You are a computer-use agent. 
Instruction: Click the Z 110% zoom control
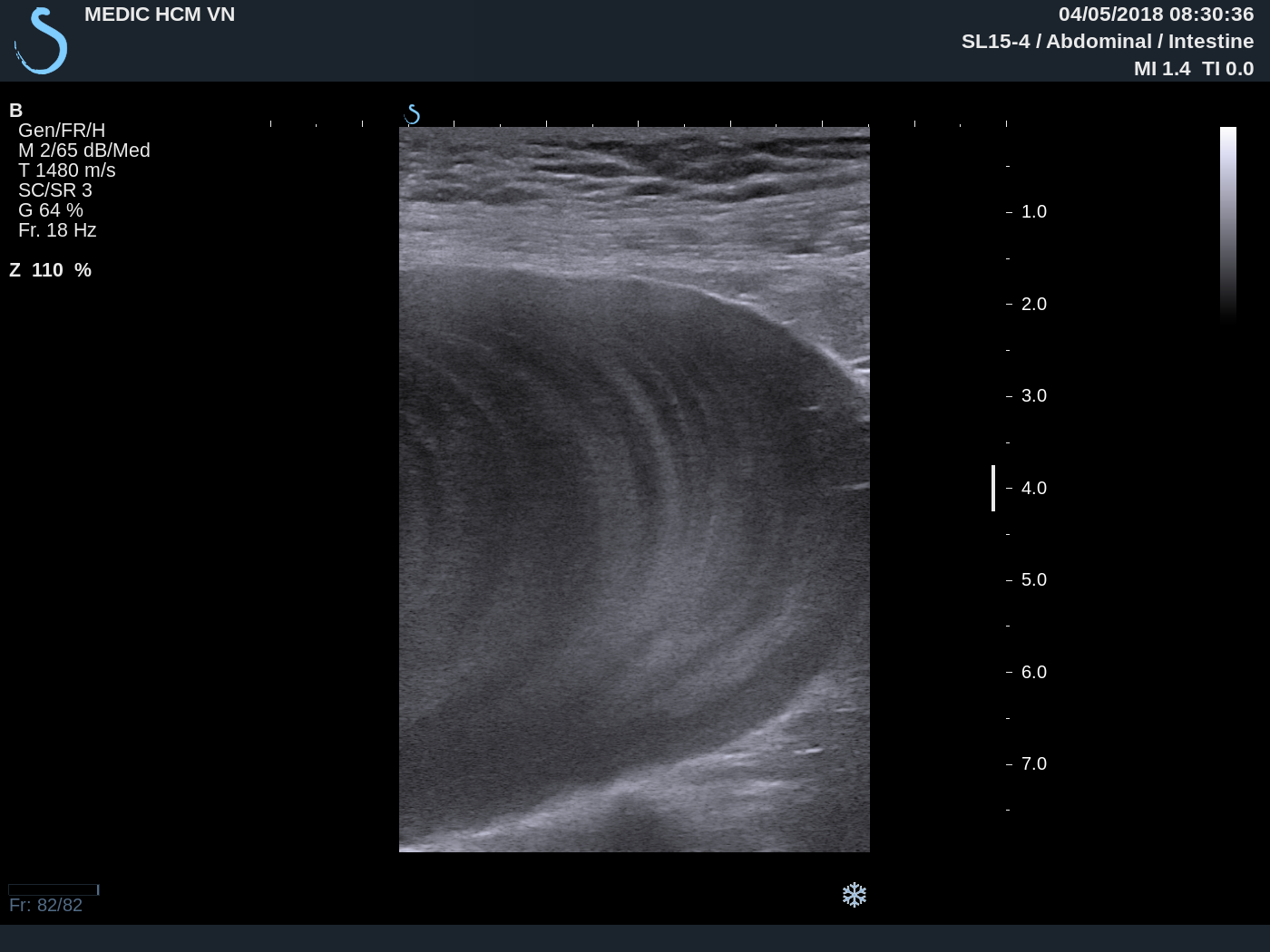(50, 269)
